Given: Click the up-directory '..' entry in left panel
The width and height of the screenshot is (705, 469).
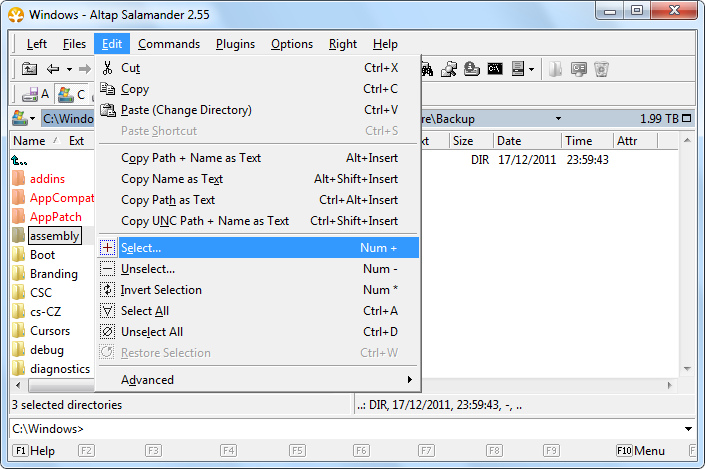Looking at the screenshot, I should click(x=19, y=160).
